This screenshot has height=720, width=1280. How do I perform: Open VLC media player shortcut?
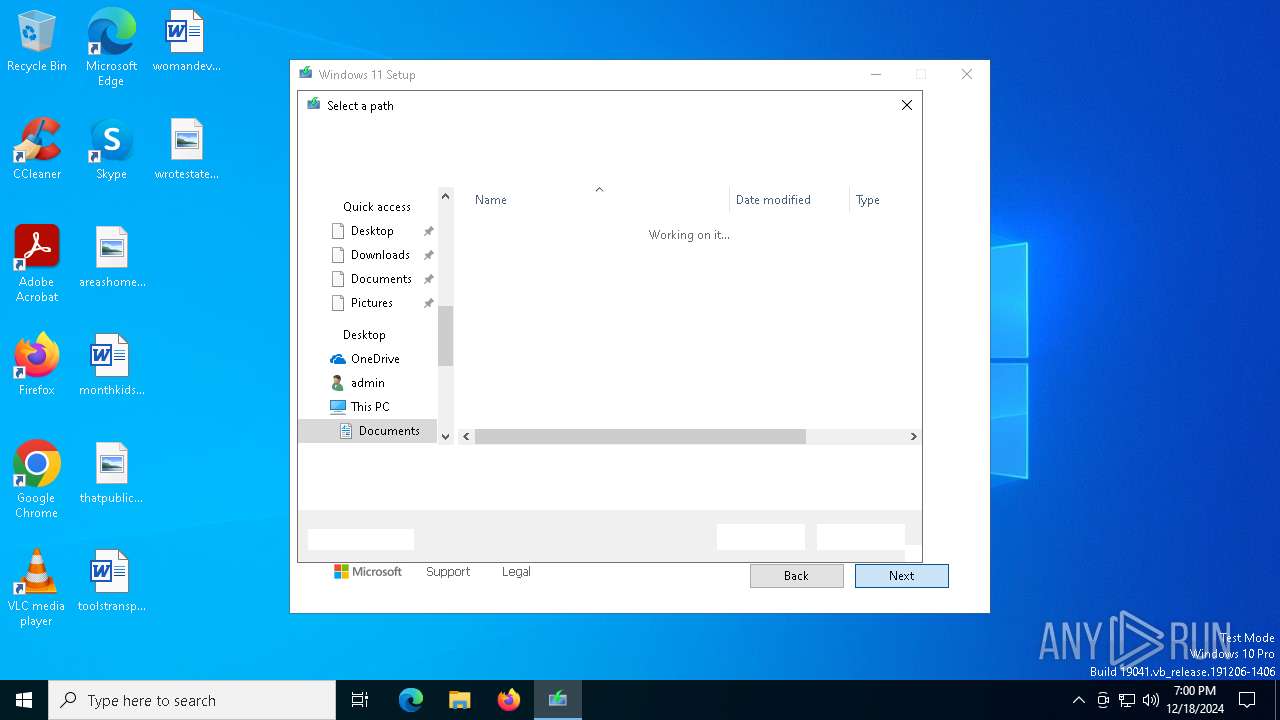click(x=37, y=588)
